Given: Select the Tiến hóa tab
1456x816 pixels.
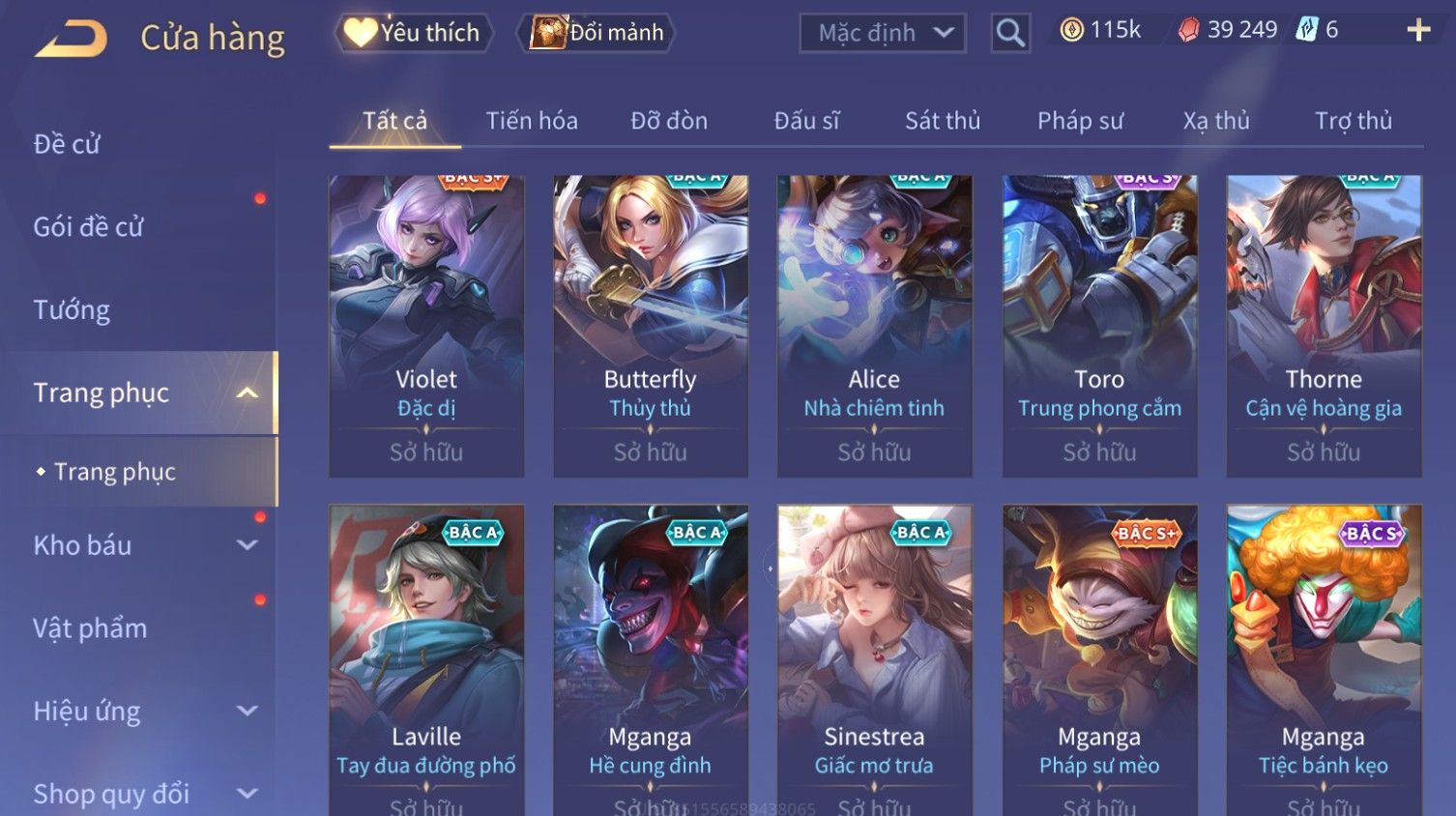Looking at the screenshot, I should [532, 121].
